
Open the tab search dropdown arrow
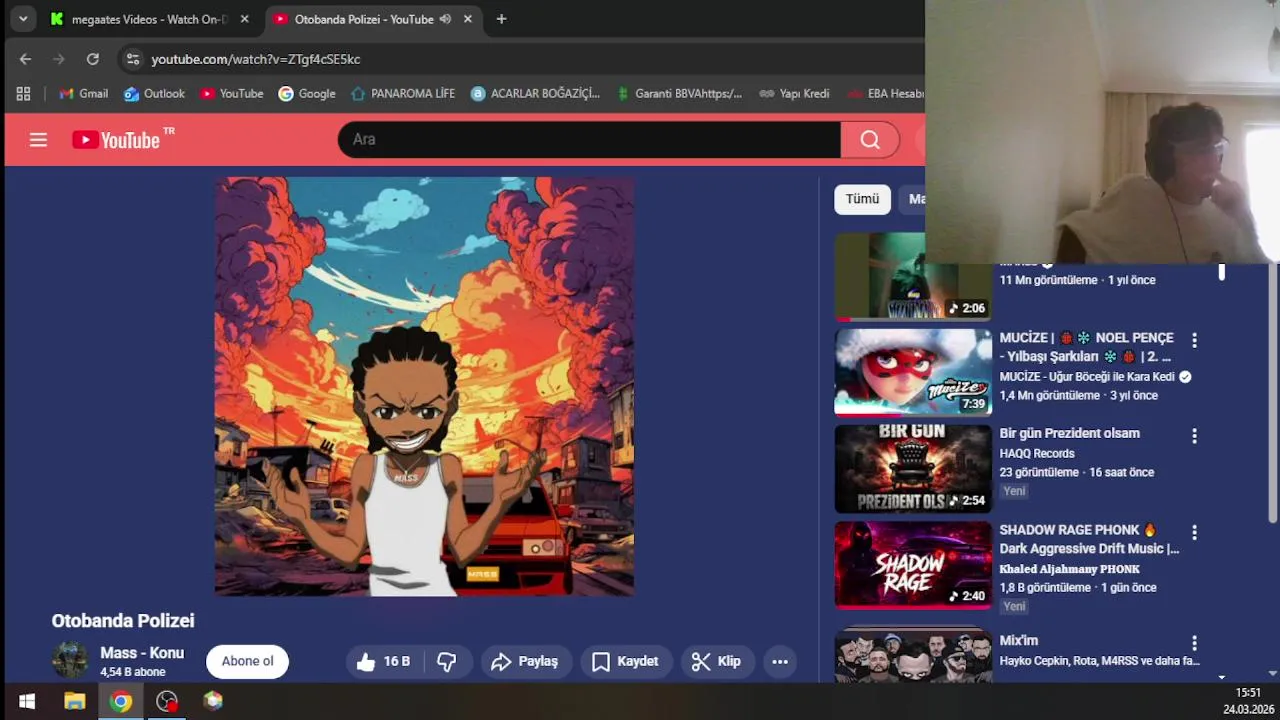[22, 19]
